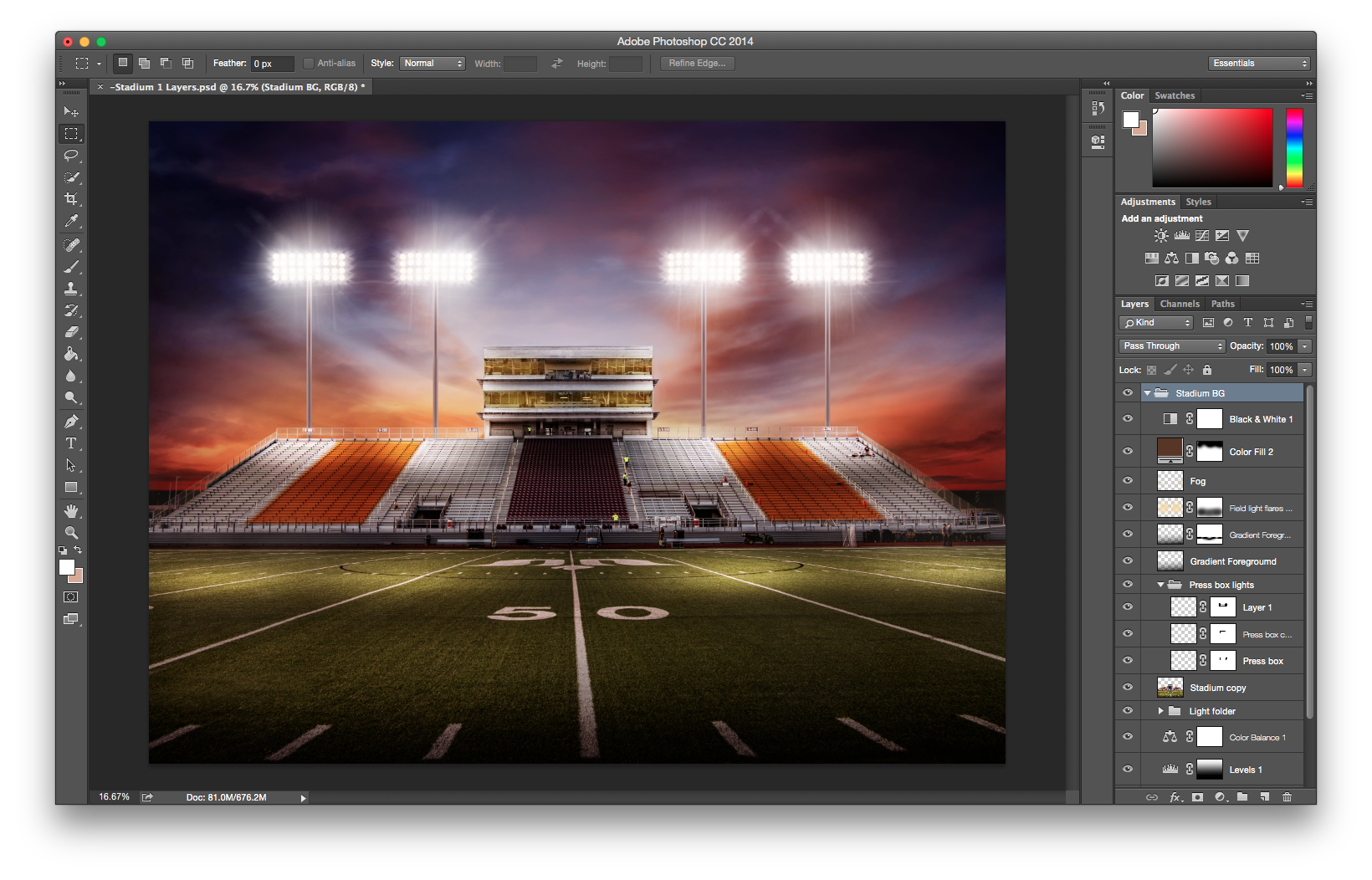Image resolution: width=1372 pixels, height=880 pixels.
Task: Click the swap width and height button
Action: (556, 64)
